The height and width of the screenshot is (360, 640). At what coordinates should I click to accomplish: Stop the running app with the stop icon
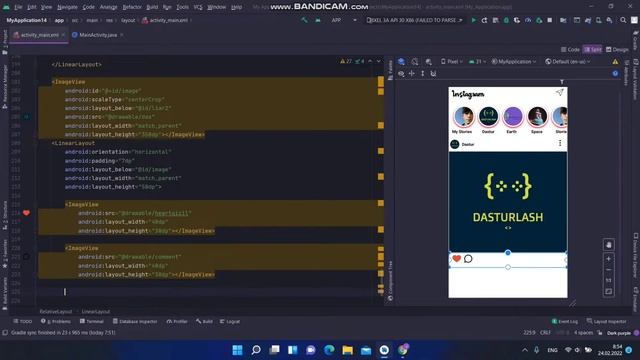tap(550, 20)
